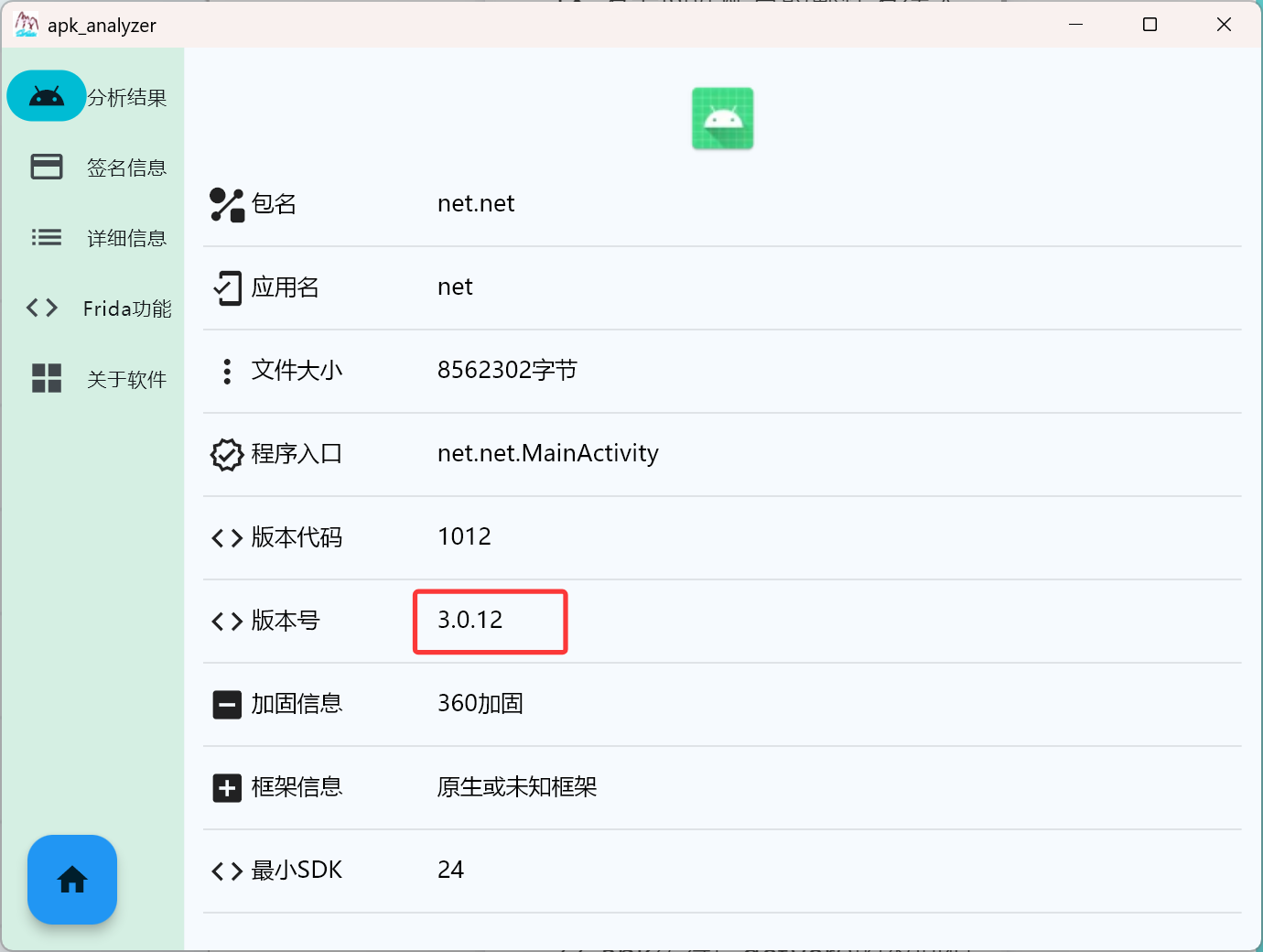Switch to 关于软件 tab label
Image resolution: width=1263 pixels, height=952 pixels.
point(127,379)
